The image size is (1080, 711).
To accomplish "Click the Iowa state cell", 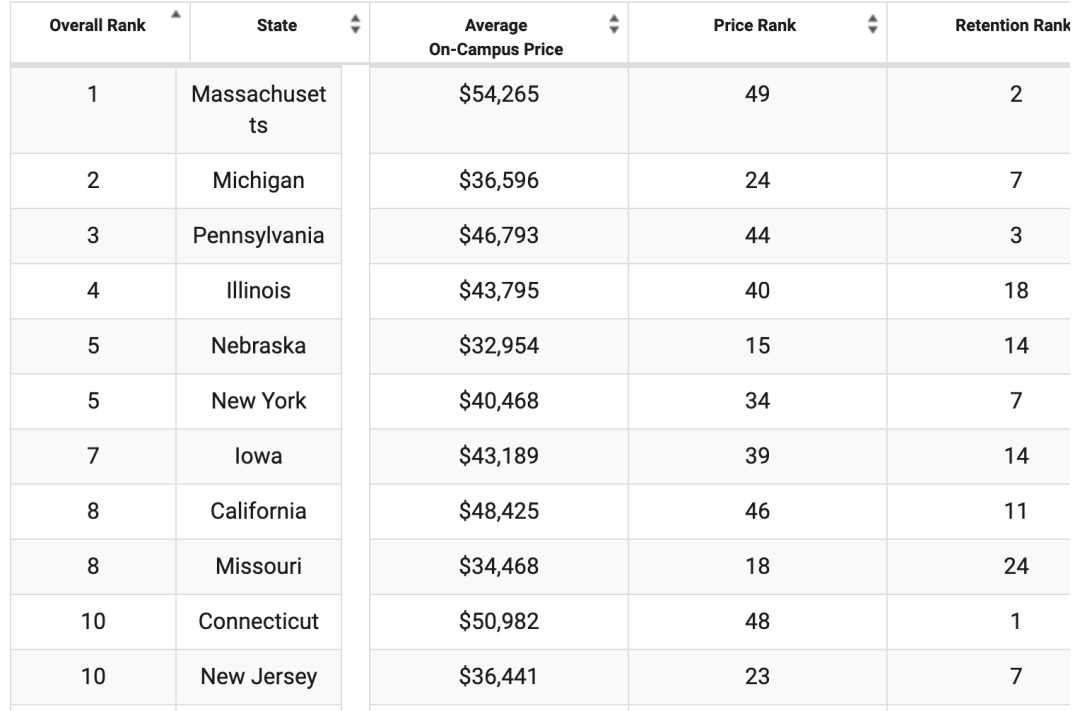I will pyautogui.click(x=258, y=456).
